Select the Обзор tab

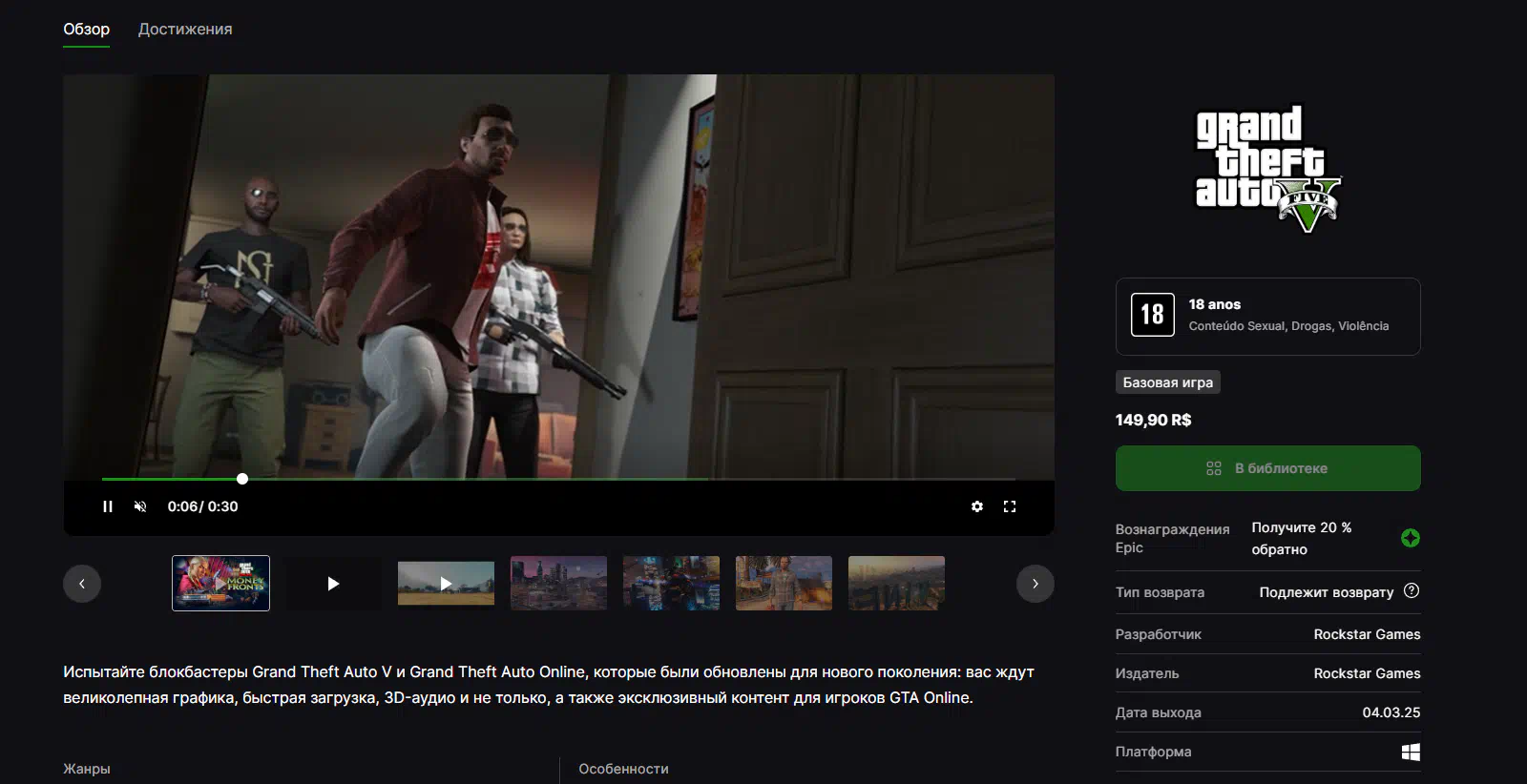(x=87, y=30)
